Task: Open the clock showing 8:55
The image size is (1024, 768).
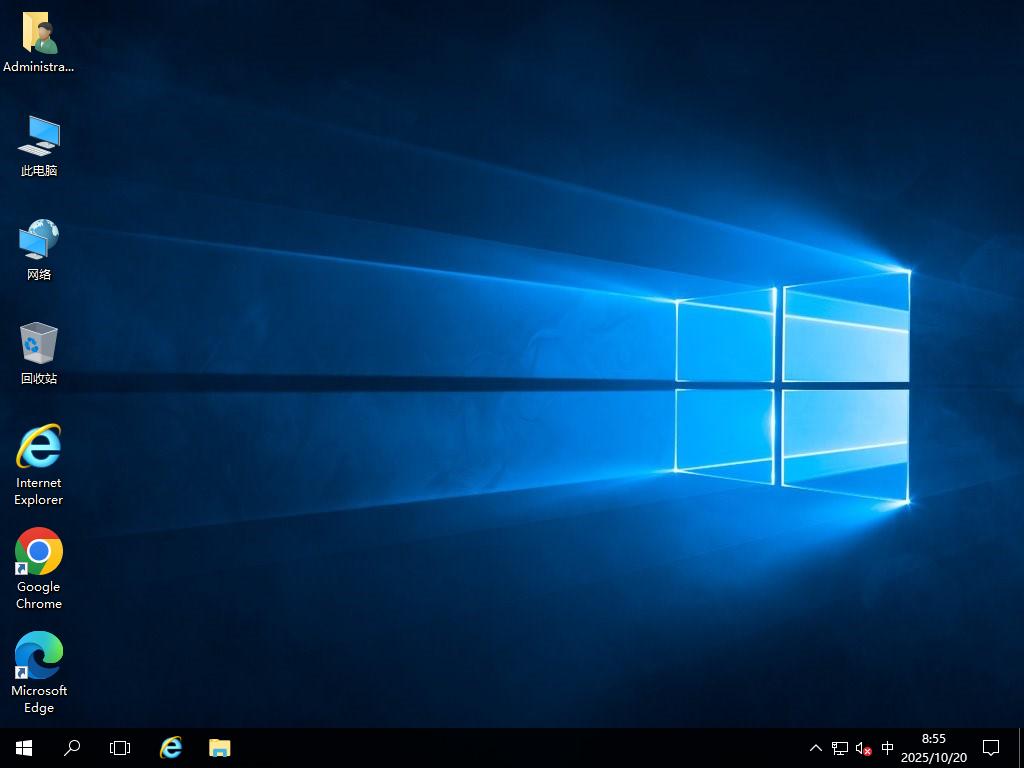Action: (x=933, y=748)
